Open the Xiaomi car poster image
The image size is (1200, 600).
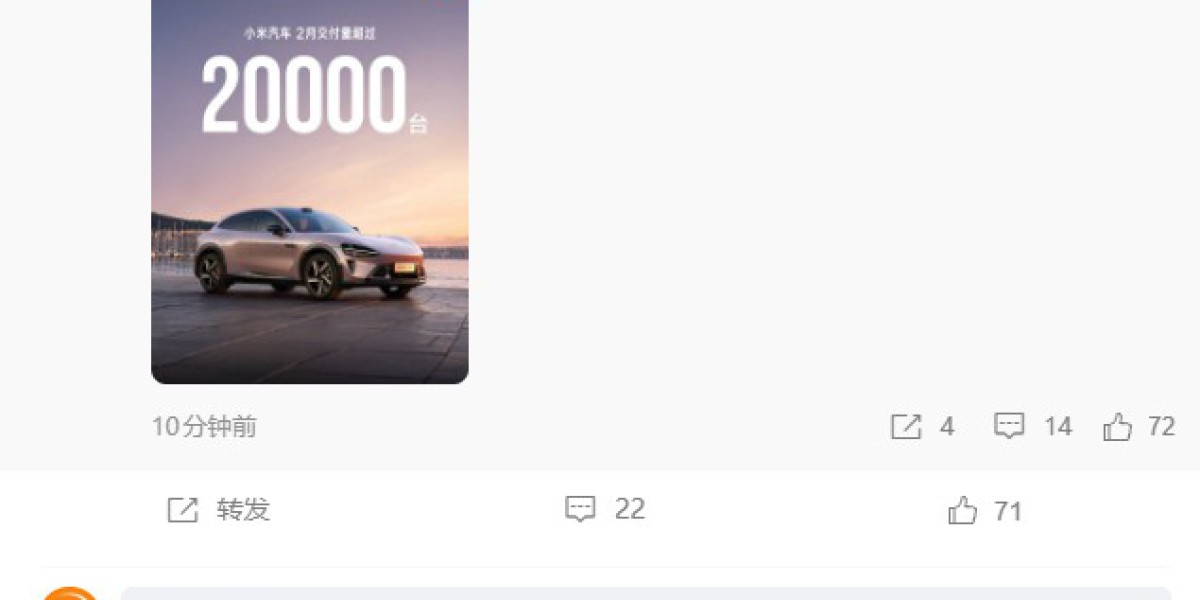(310, 191)
